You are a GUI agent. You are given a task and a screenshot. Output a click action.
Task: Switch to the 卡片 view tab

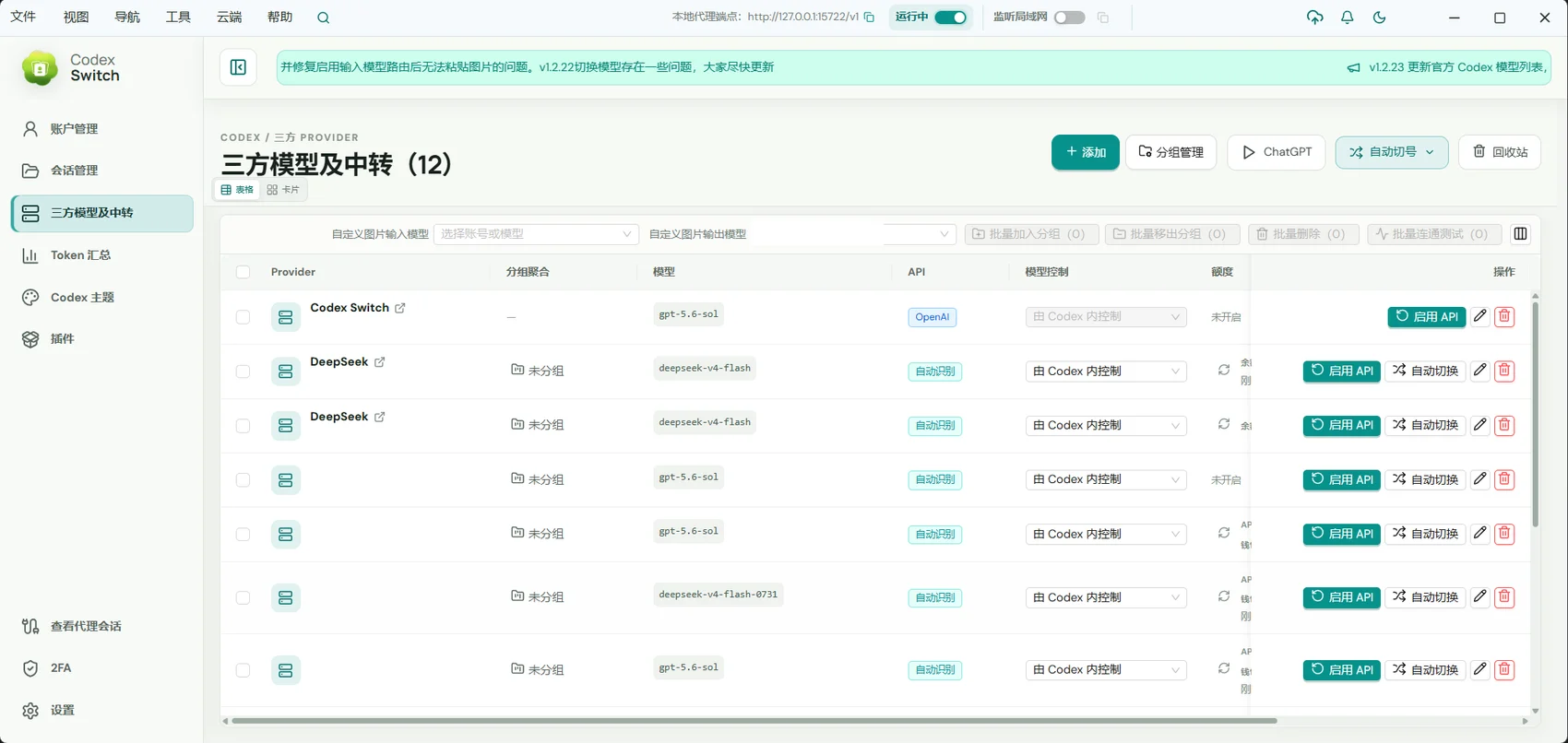tap(283, 190)
